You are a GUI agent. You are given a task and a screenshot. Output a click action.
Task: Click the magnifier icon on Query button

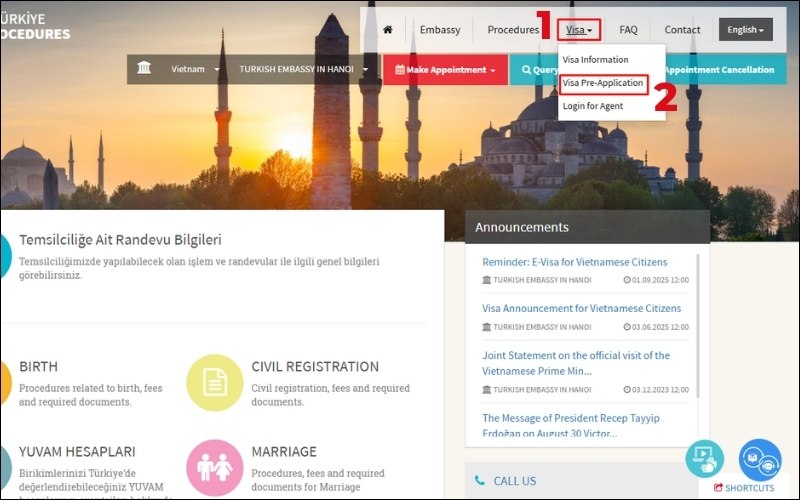pyautogui.click(x=527, y=69)
